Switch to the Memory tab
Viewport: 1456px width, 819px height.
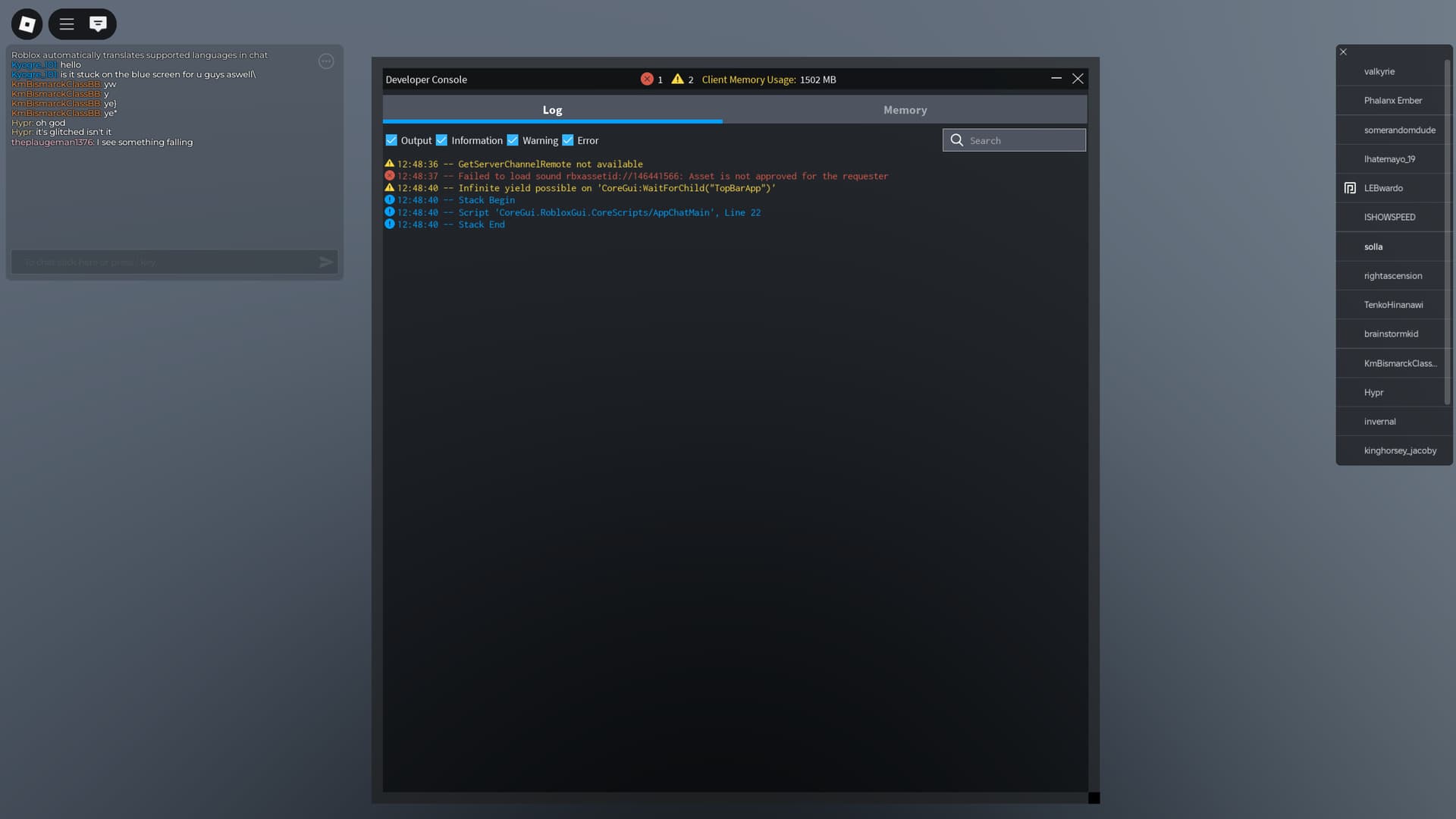[905, 110]
